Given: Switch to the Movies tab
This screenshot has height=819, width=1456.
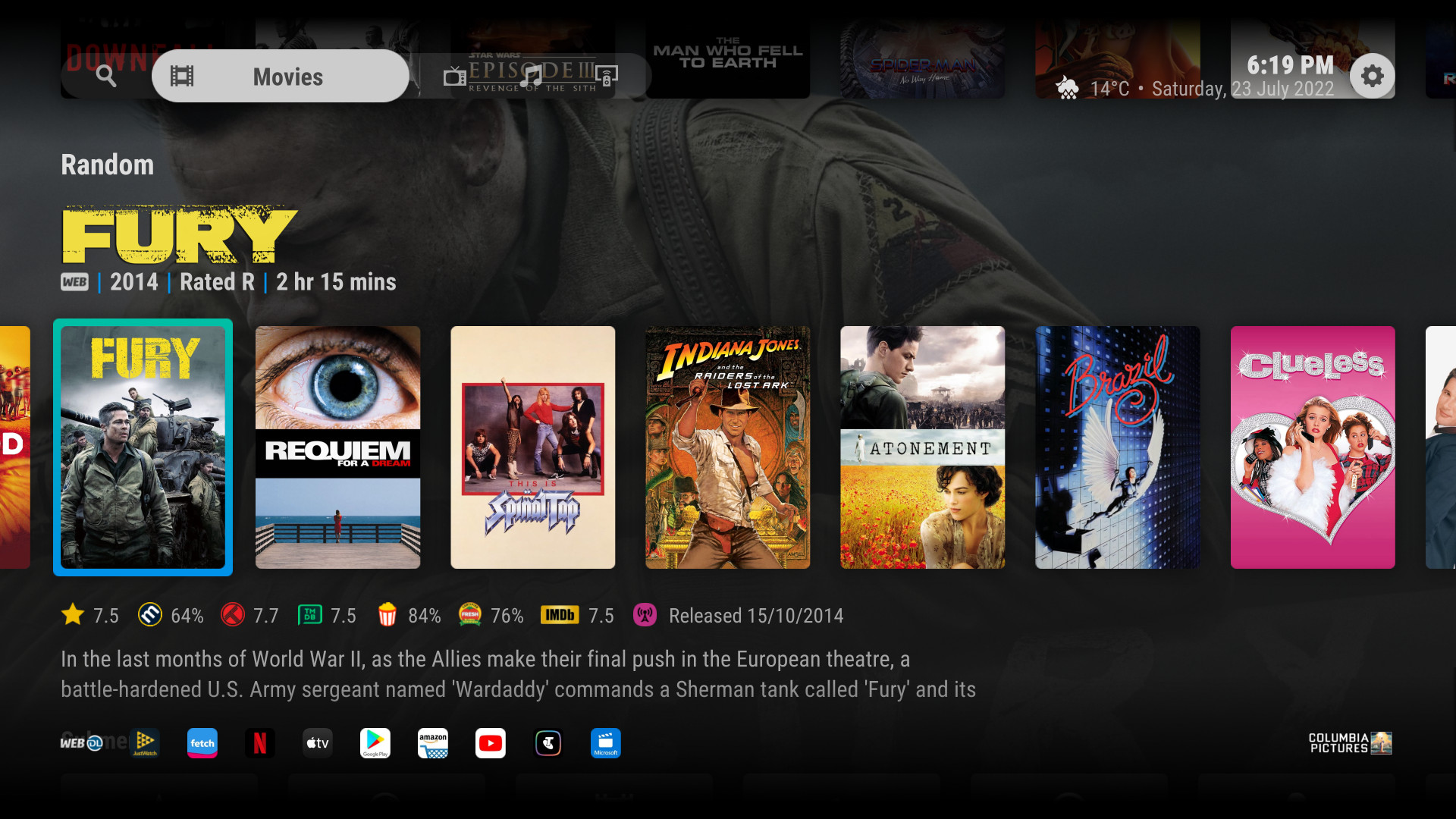Looking at the screenshot, I should 281,76.
